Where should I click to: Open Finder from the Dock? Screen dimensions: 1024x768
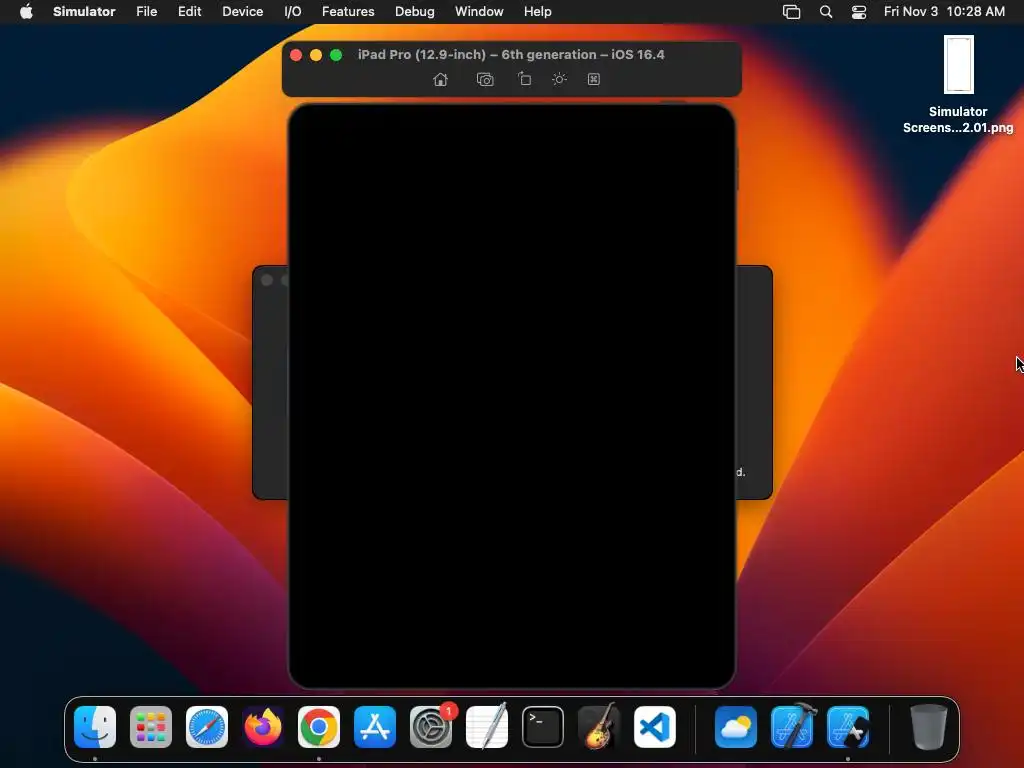[95, 727]
